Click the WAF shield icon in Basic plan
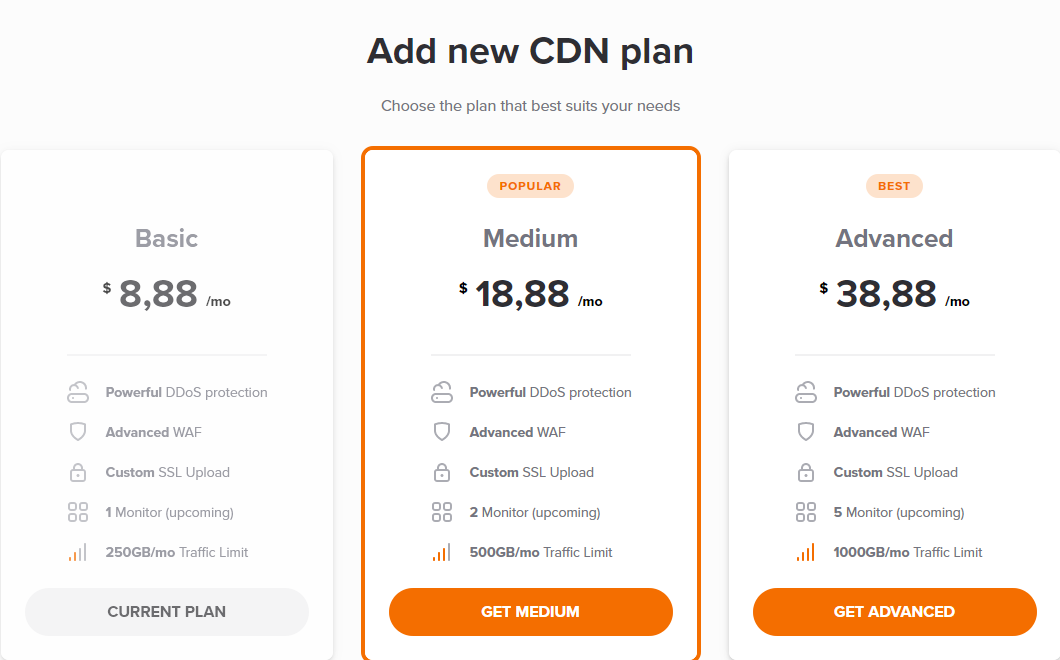Screen dimensions: 1060x660 point(78,432)
